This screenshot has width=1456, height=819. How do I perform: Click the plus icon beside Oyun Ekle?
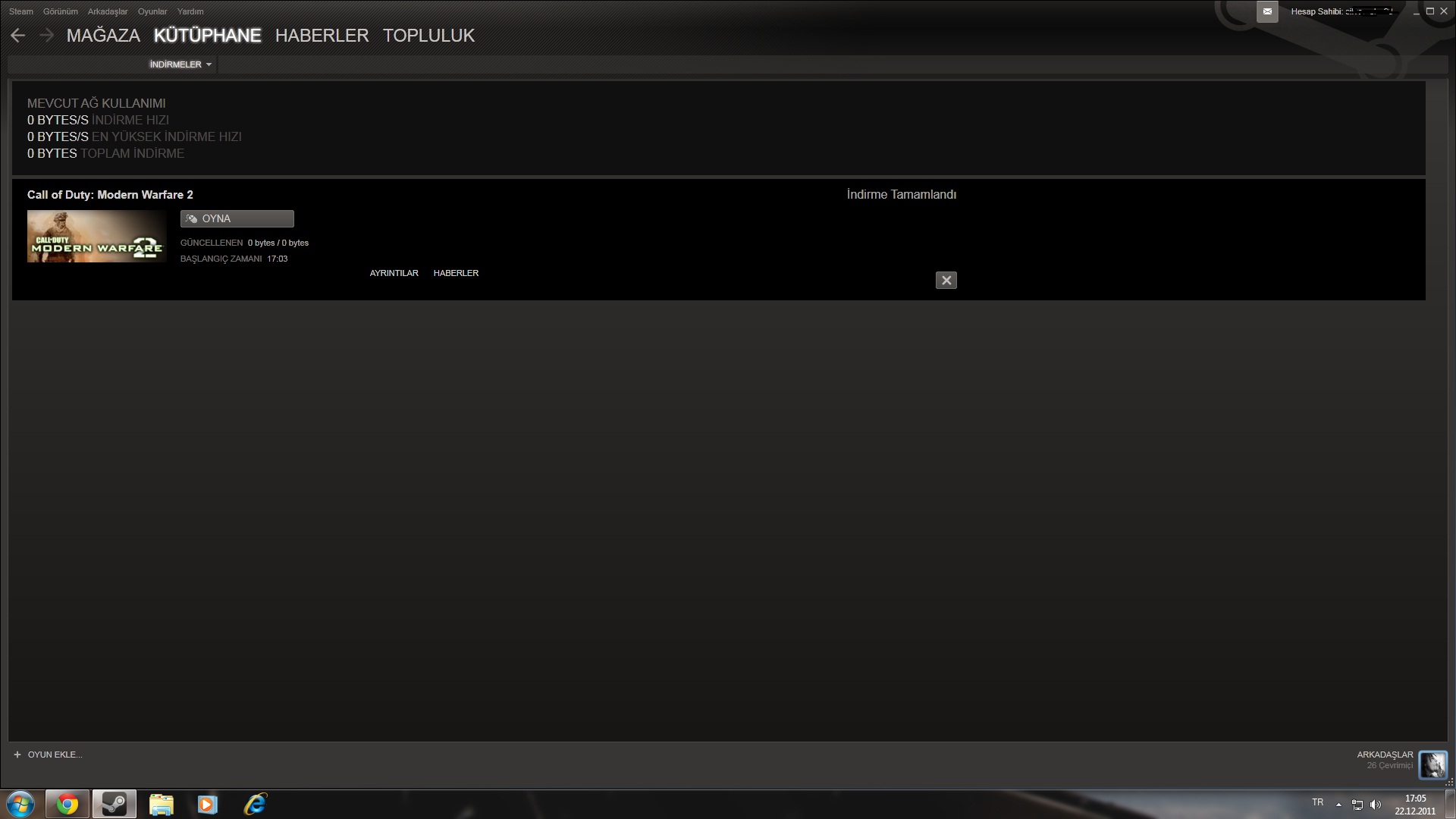coord(17,755)
